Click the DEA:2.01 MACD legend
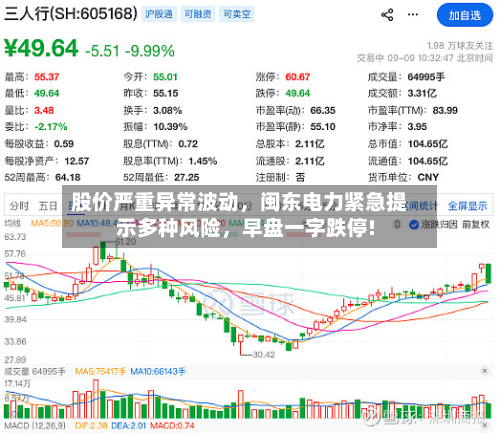This screenshot has width=500, height=433. pyautogui.click(x=129, y=426)
